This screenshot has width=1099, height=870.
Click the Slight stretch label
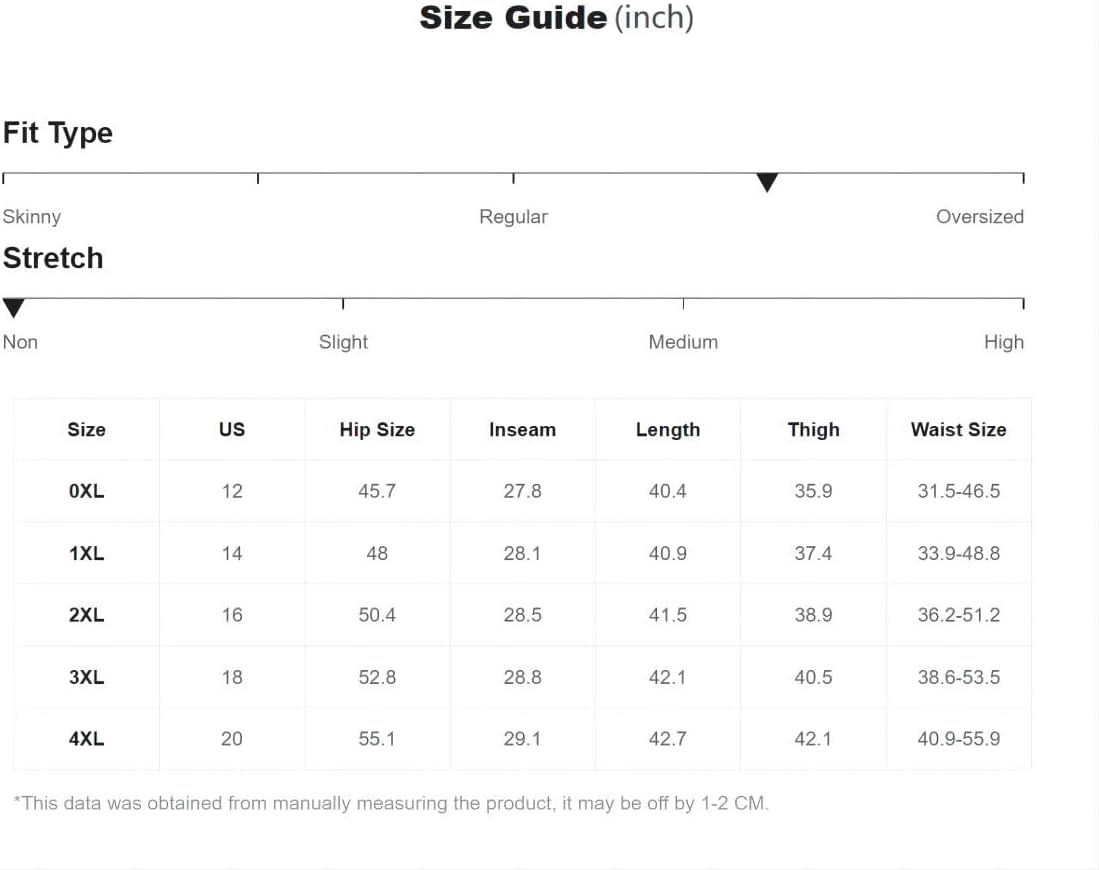click(343, 342)
